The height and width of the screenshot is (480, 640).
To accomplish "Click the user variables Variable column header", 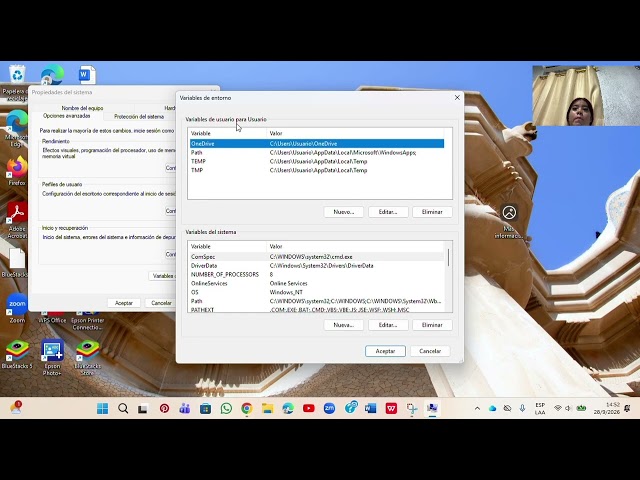I will point(227,133).
